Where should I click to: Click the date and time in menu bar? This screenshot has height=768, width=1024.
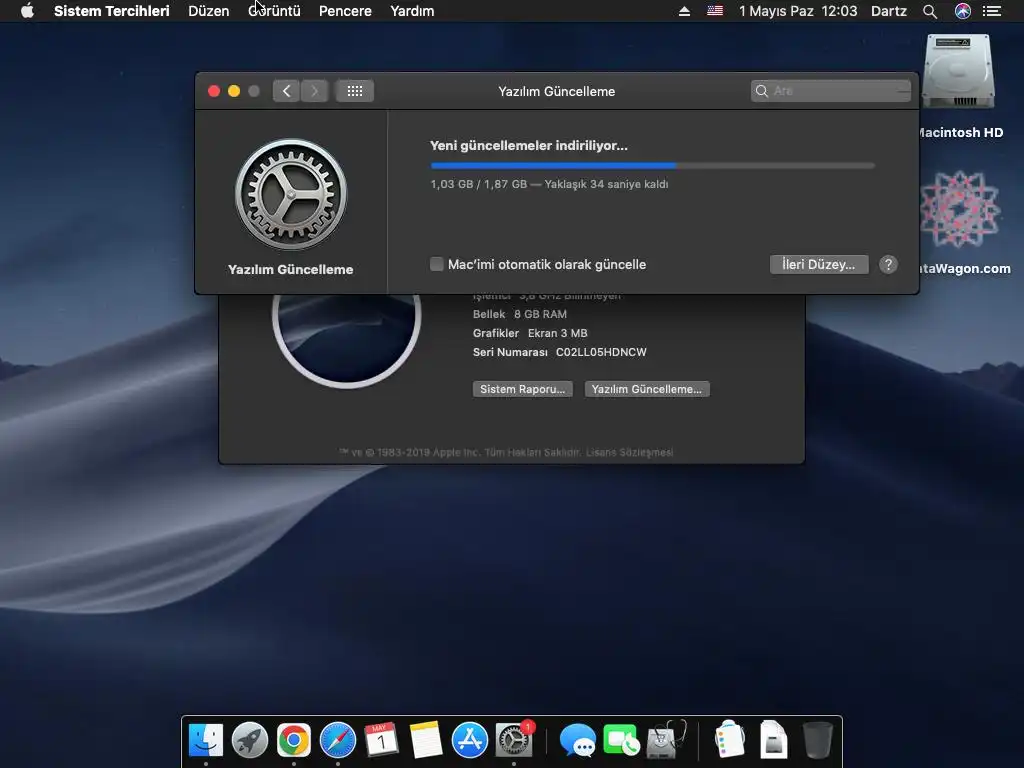coord(797,11)
